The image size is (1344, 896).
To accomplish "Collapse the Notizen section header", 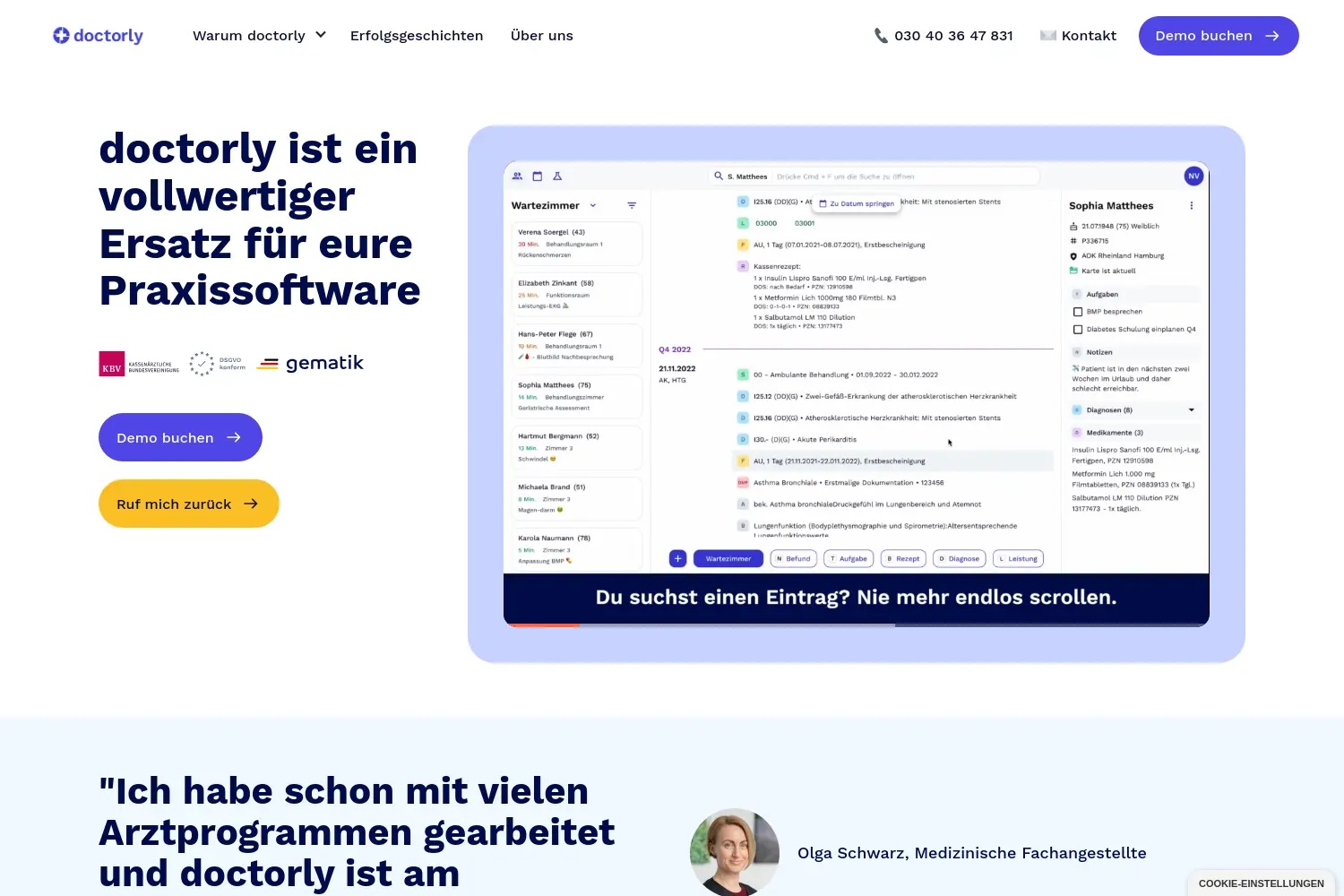I will pyautogui.click(x=1134, y=352).
